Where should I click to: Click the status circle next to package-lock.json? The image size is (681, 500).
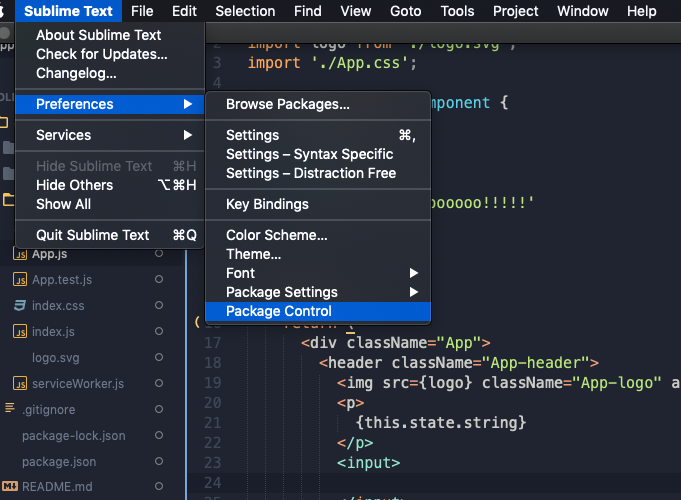click(x=159, y=435)
